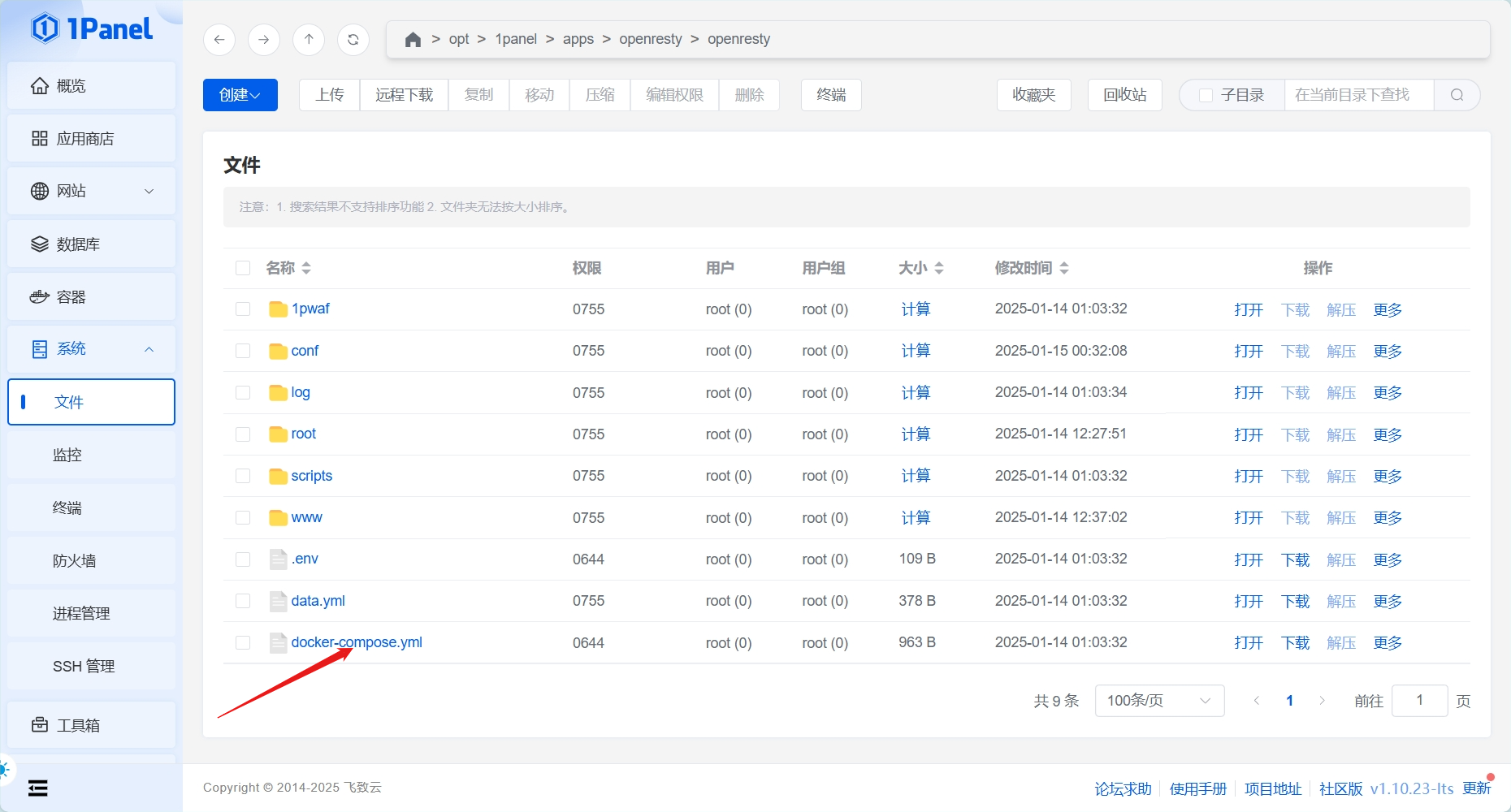The image size is (1511, 812).
Task: Expand the 网站 sidebar submenu
Action: [91, 191]
